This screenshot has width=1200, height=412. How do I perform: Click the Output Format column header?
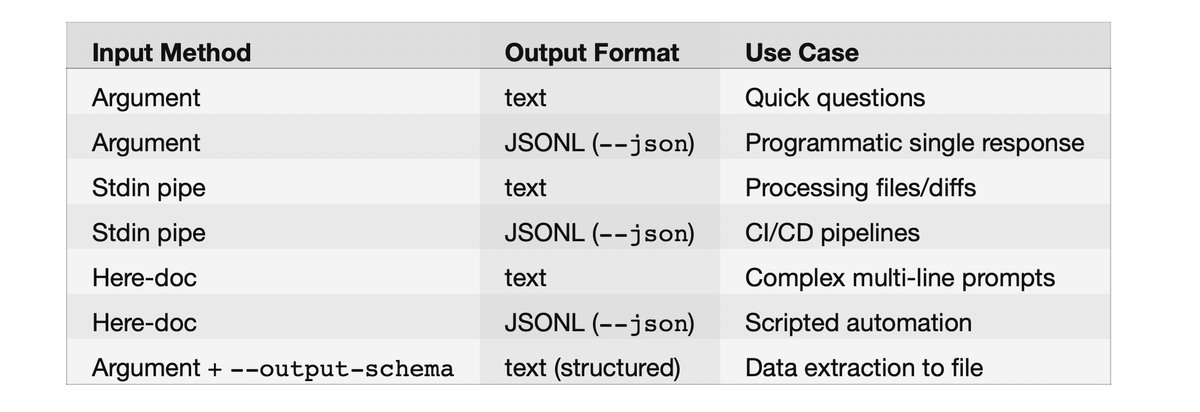pos(592,52)
